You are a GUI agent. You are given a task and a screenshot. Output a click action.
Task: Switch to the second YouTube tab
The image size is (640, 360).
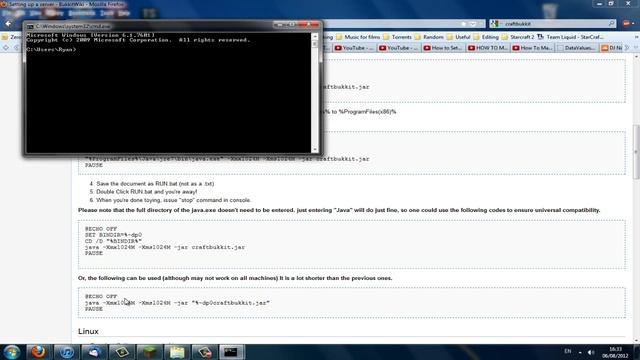(x=399, y=48)
